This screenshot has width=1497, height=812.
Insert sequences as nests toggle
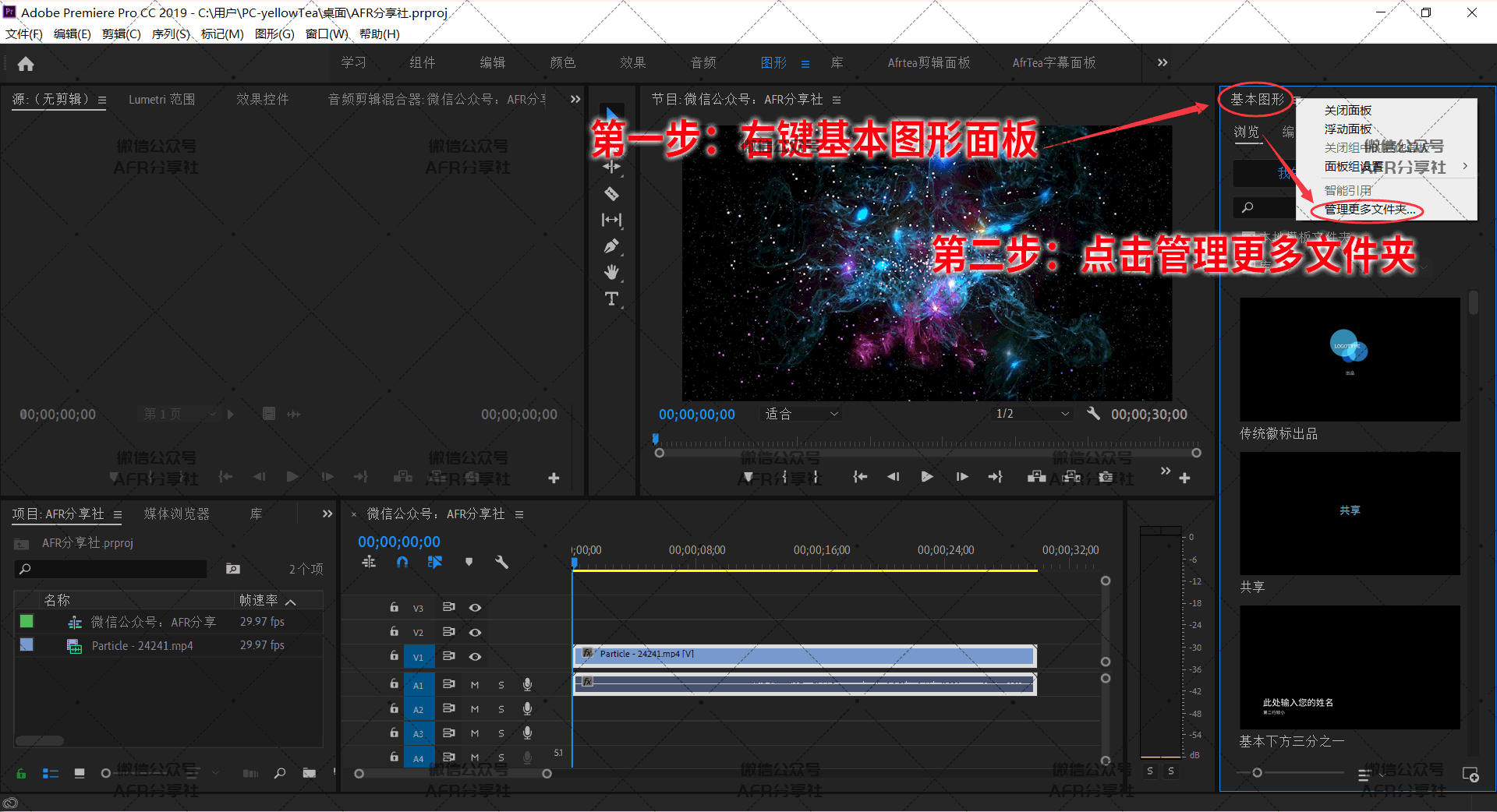click(369, 562)
